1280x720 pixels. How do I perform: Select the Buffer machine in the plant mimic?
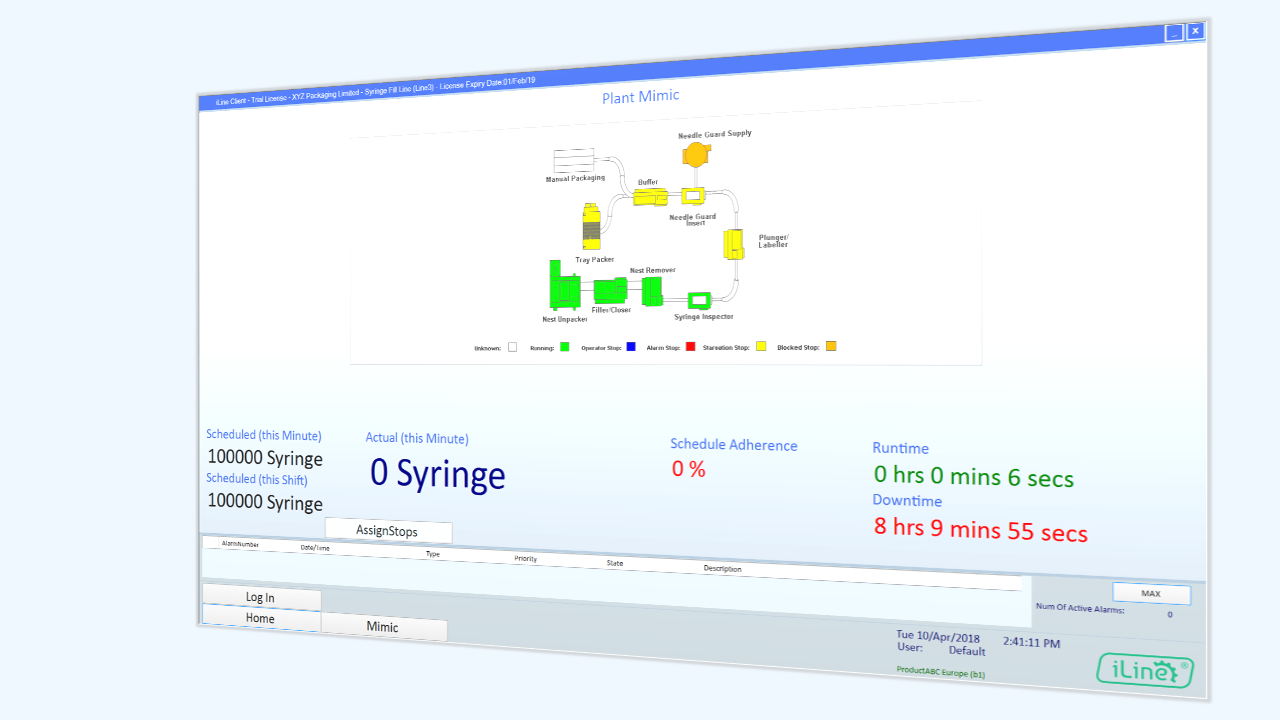(649, 197)
